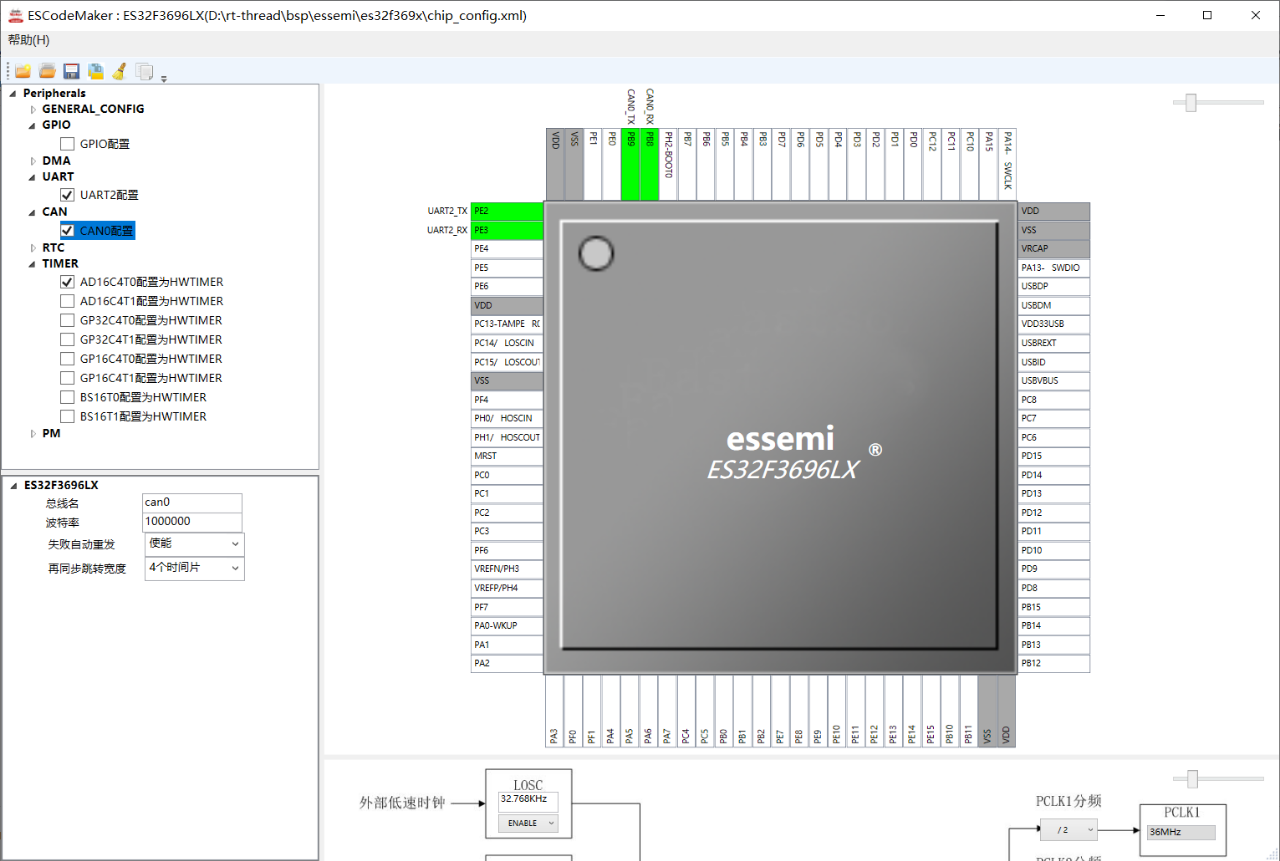Click the copy pages toolbar icon

[x=144, y=71]
